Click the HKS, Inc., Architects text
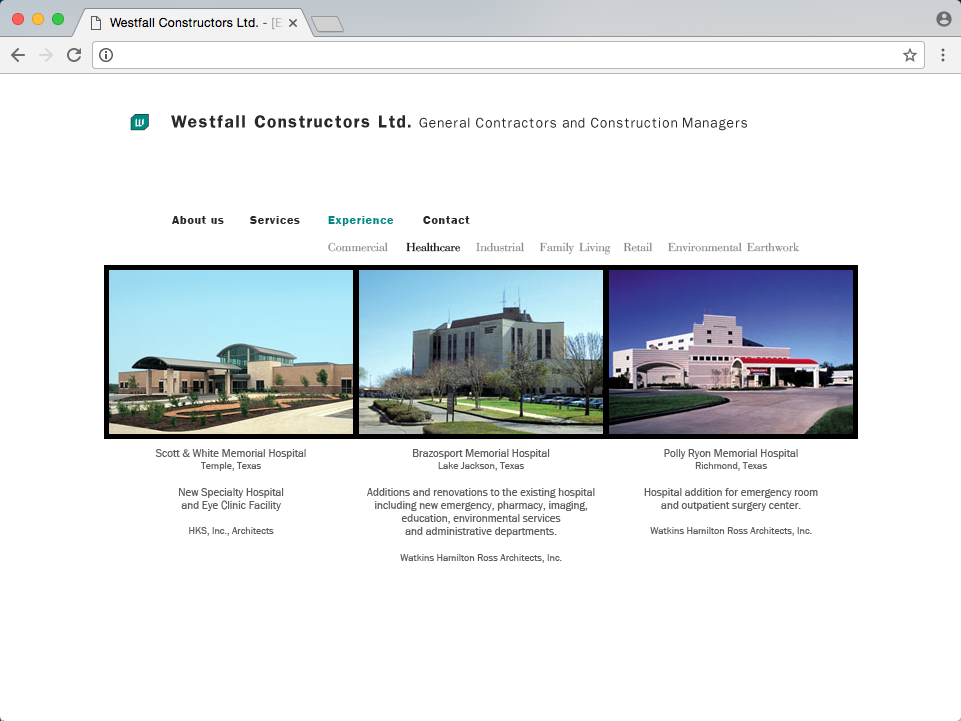 coord(230,531)
